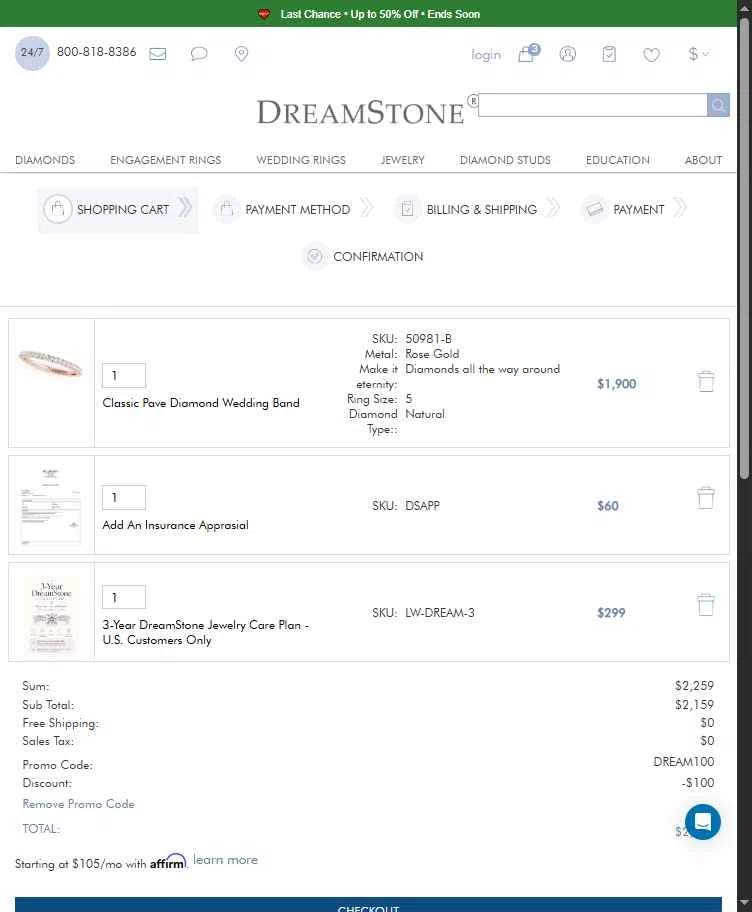752x912 pixels.
Task: Open the 3-Year care plan thumbnail
Action: click(52, 614)
